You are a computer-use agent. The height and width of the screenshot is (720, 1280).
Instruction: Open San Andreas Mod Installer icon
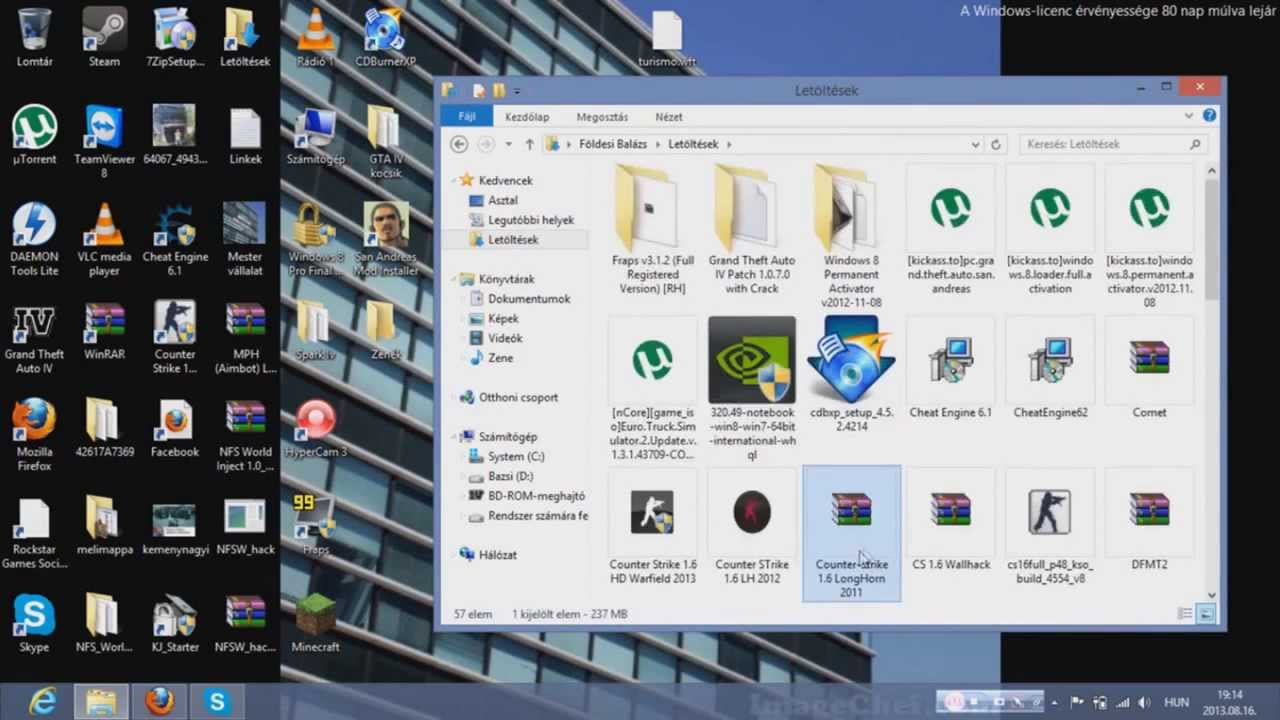[385, 239]
